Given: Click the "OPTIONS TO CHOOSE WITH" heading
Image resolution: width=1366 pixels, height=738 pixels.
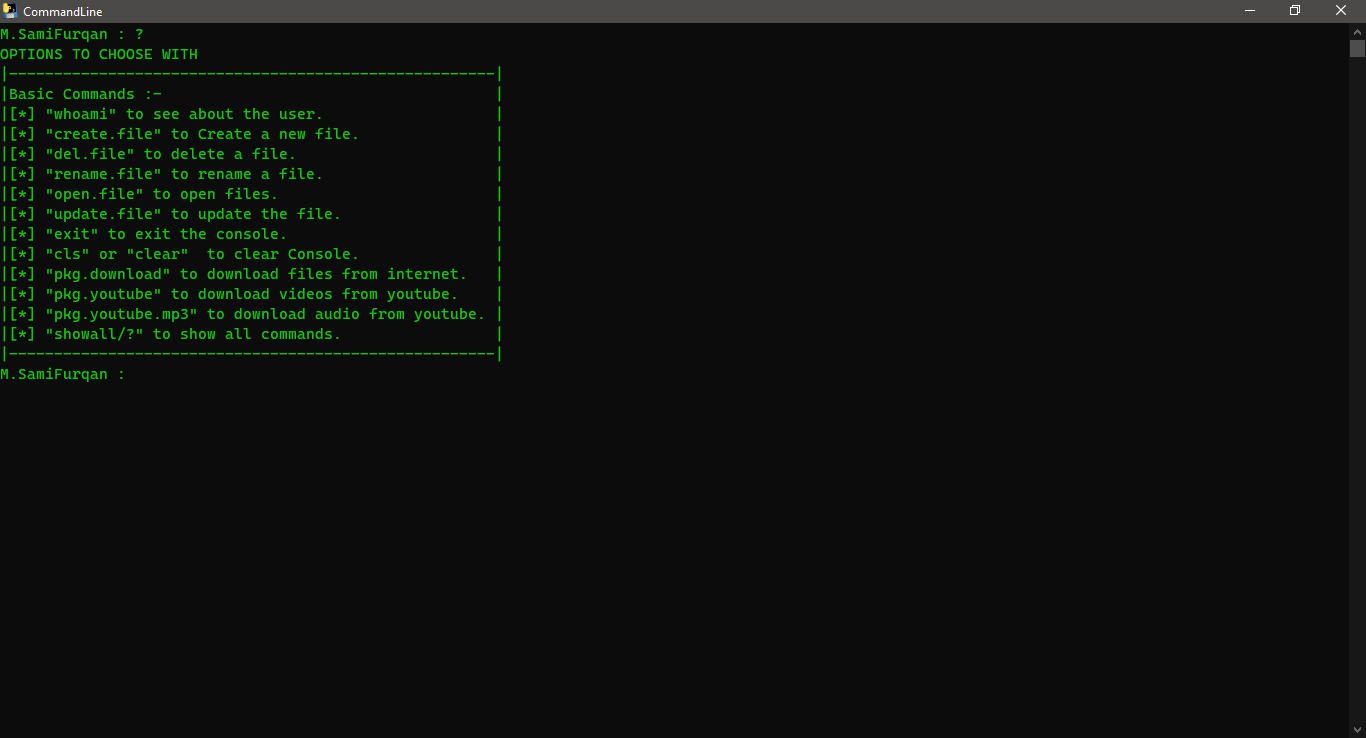Looking at the screenshot, I should click(99, 54).
